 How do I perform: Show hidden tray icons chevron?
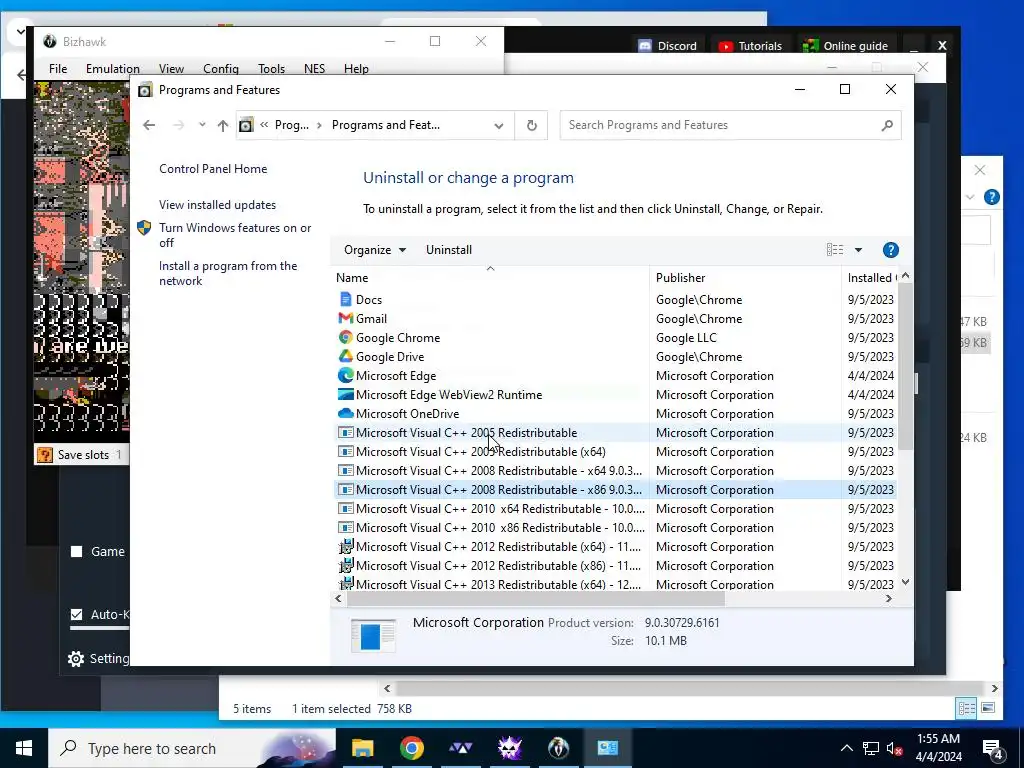click(x=846, y=748)
